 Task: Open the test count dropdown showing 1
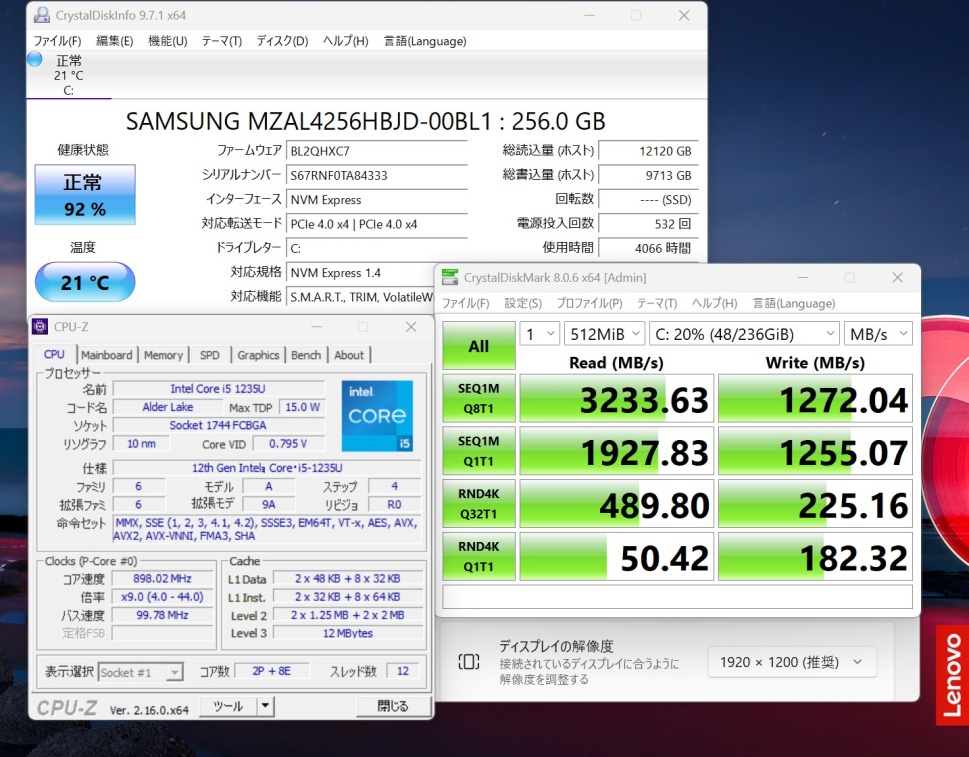click(x=540, y=334)
